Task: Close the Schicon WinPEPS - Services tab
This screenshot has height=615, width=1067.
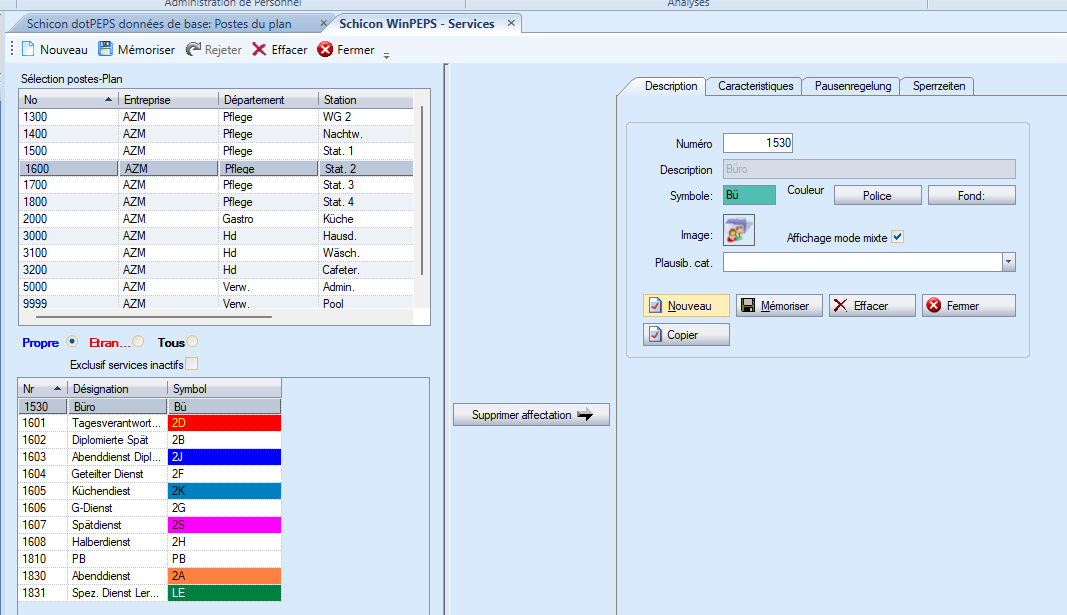Action: pyautogui.click(x=511, y=23)
